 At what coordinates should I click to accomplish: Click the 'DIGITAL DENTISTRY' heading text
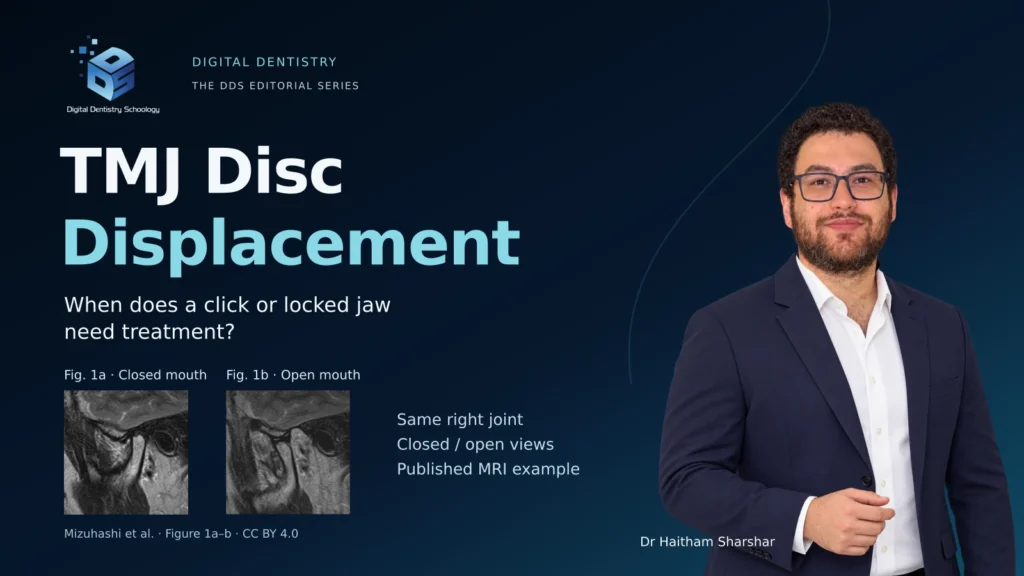(264, 62)
